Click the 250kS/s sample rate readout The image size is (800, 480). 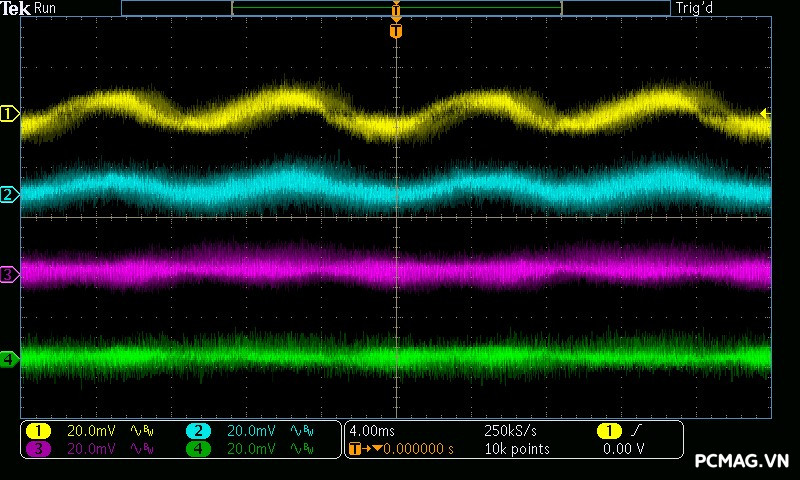pos(510,431)
